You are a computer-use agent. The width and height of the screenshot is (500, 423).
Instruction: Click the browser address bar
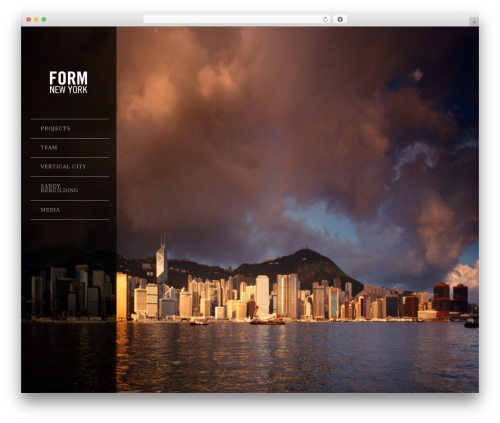click(237, 19)
